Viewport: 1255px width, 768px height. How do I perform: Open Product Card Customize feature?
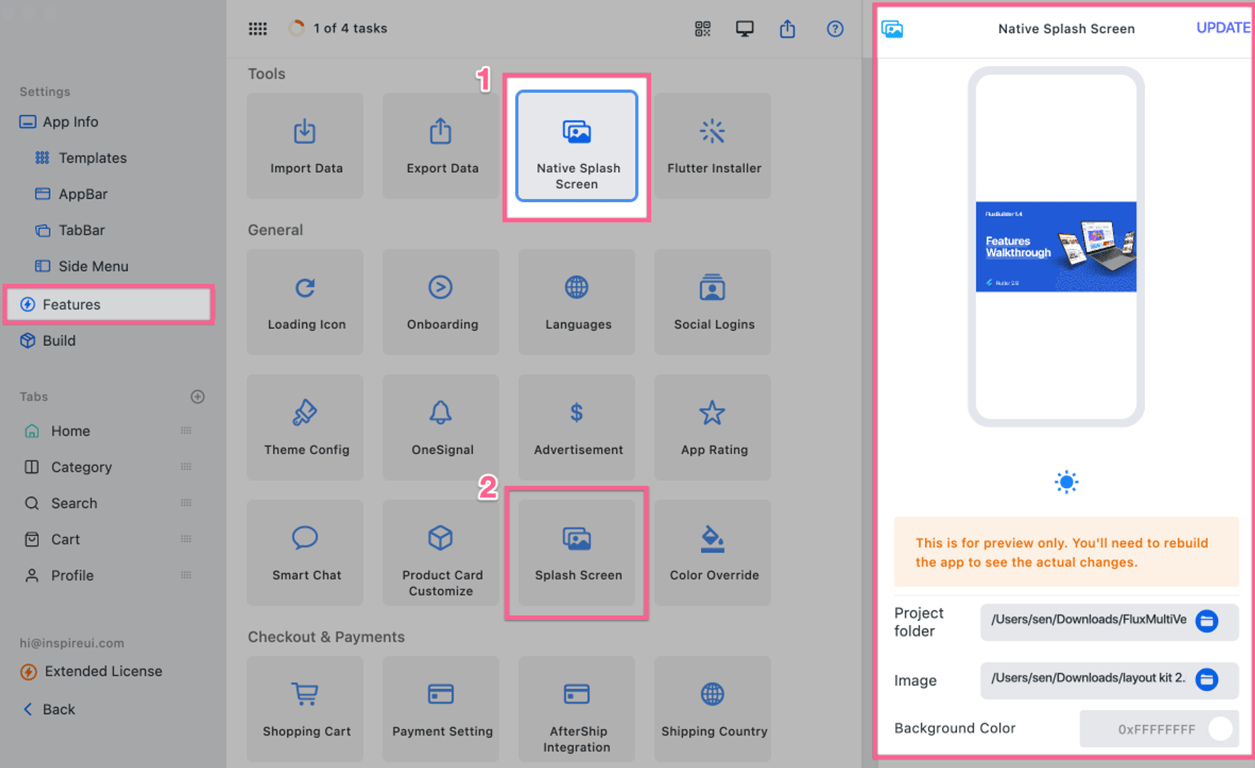point(441,553)
